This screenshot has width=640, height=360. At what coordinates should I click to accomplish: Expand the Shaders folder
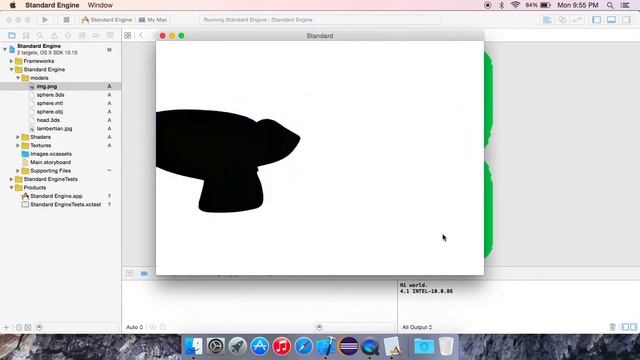(18, 137)
